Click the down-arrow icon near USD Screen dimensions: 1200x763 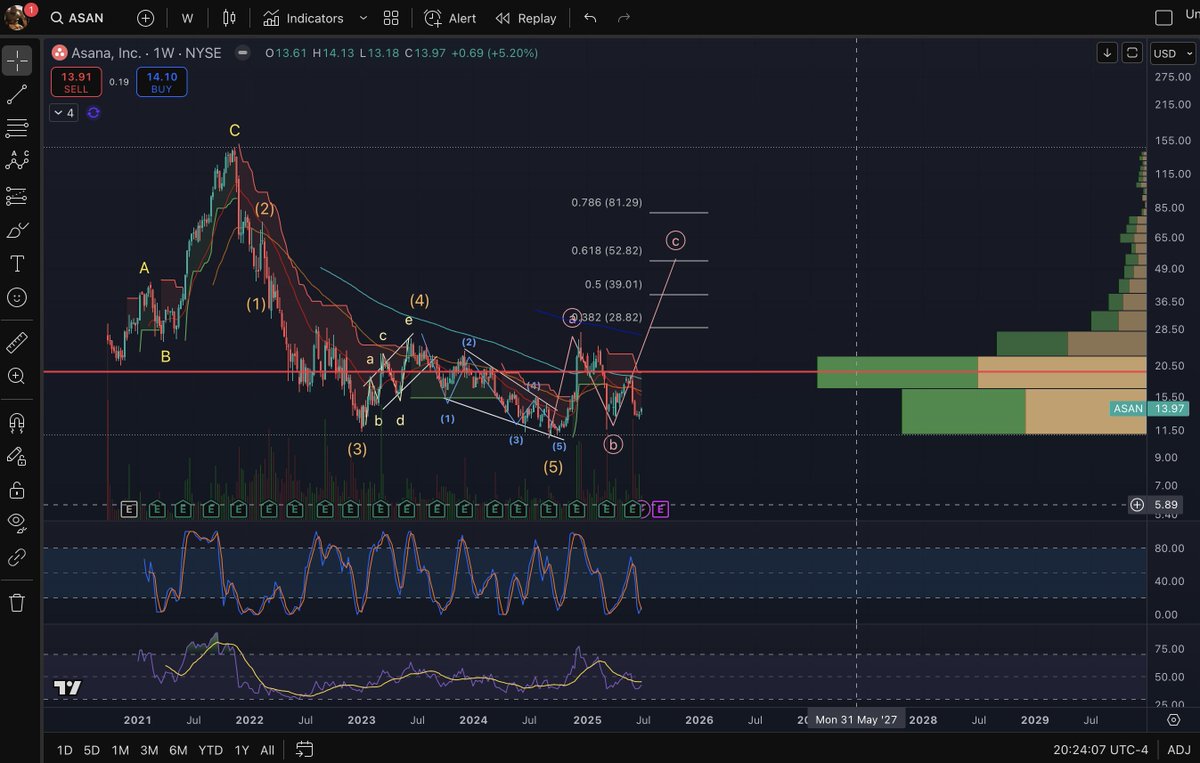pyautogui.click(x=1107, y=52)
